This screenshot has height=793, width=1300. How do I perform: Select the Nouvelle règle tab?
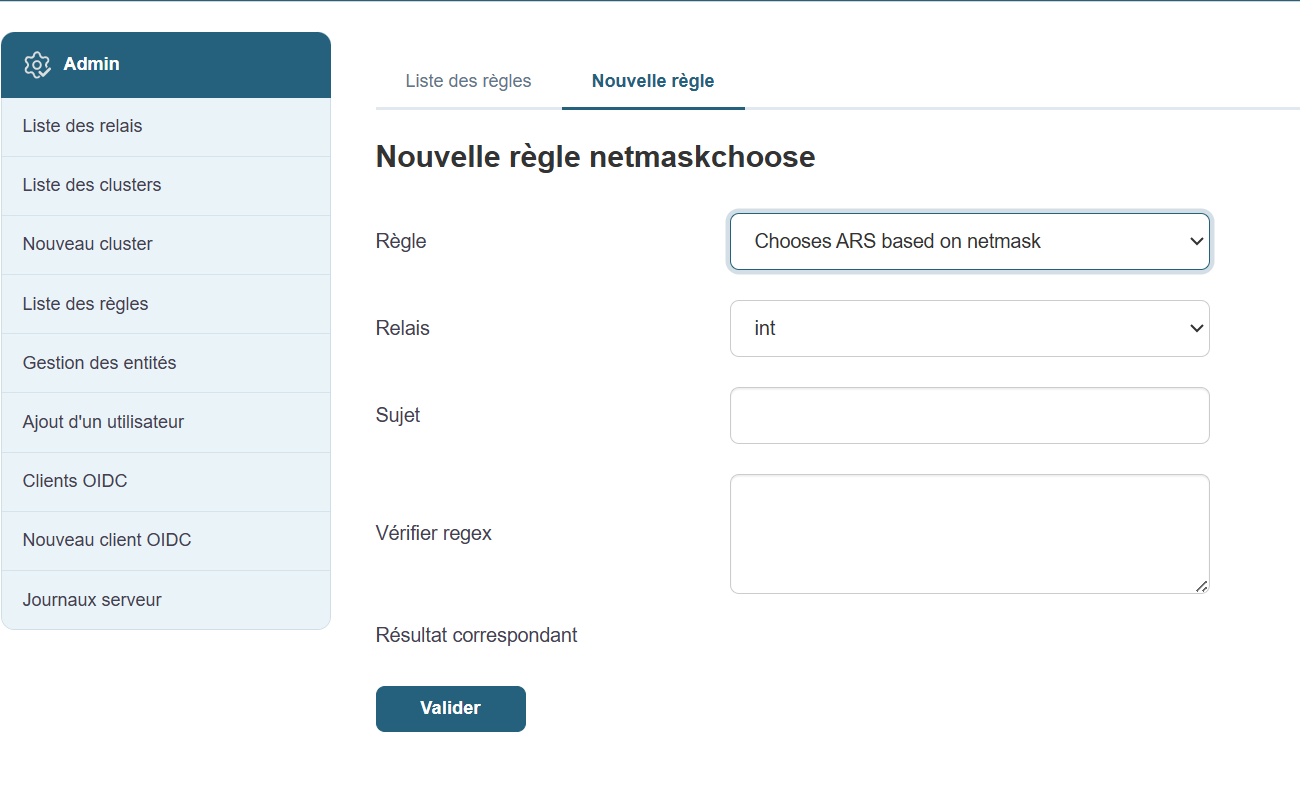(x=653, y=81)
